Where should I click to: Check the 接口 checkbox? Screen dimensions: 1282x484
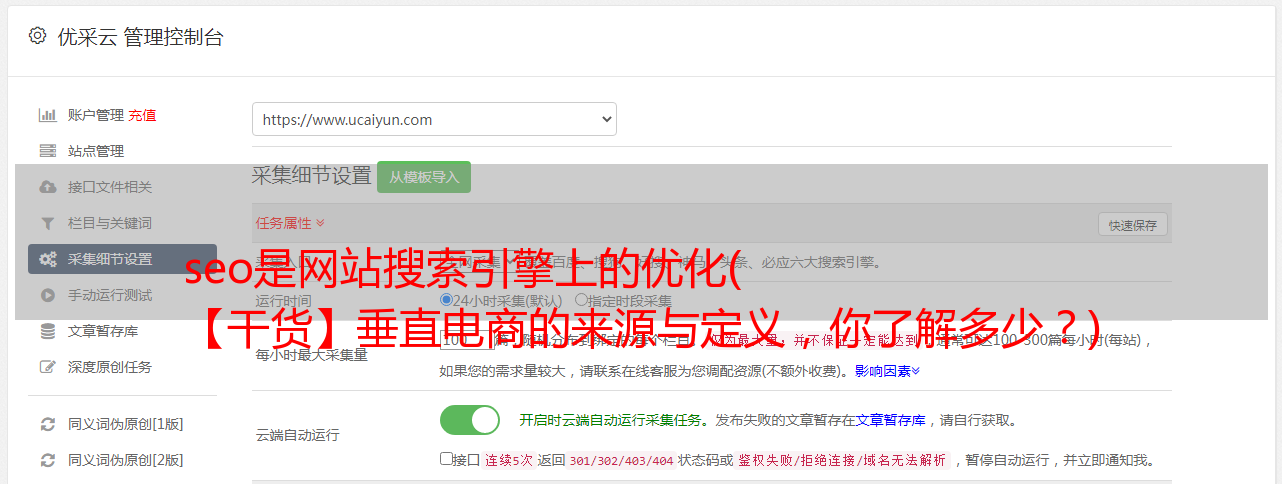(446, 460)
